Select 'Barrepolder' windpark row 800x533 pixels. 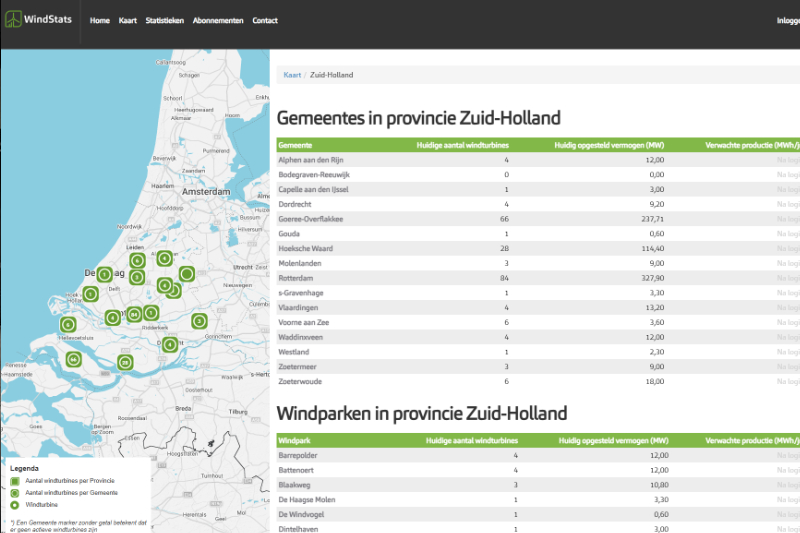pos(298,455)
